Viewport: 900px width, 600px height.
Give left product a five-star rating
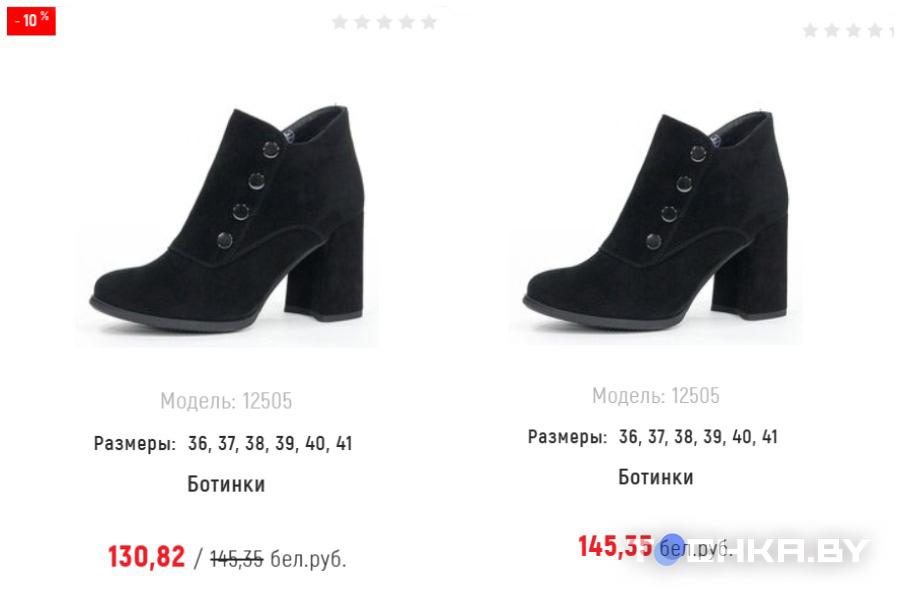tap(428, 22)
